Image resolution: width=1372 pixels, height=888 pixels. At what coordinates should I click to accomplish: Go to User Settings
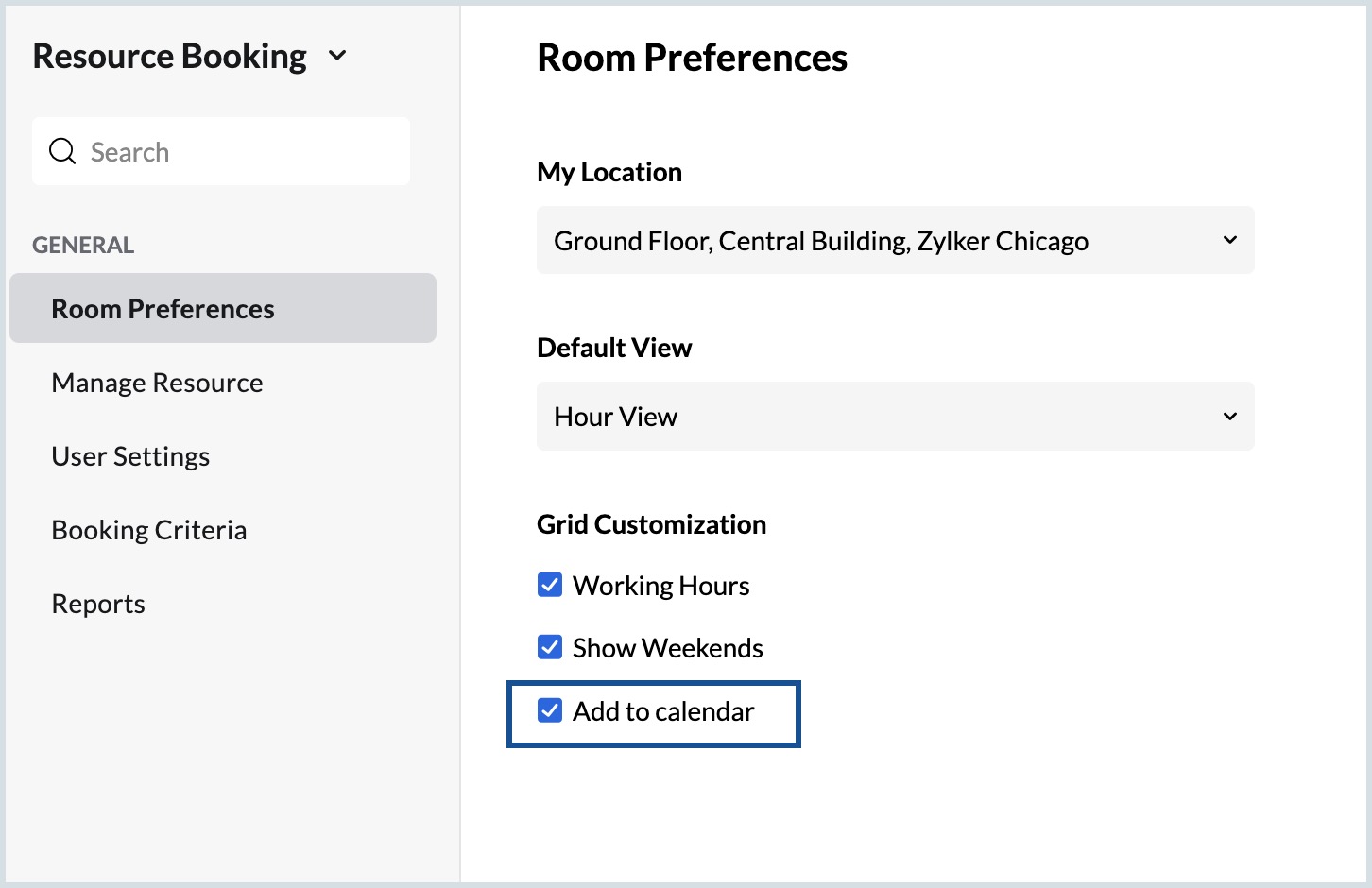(x=130, y=456)
